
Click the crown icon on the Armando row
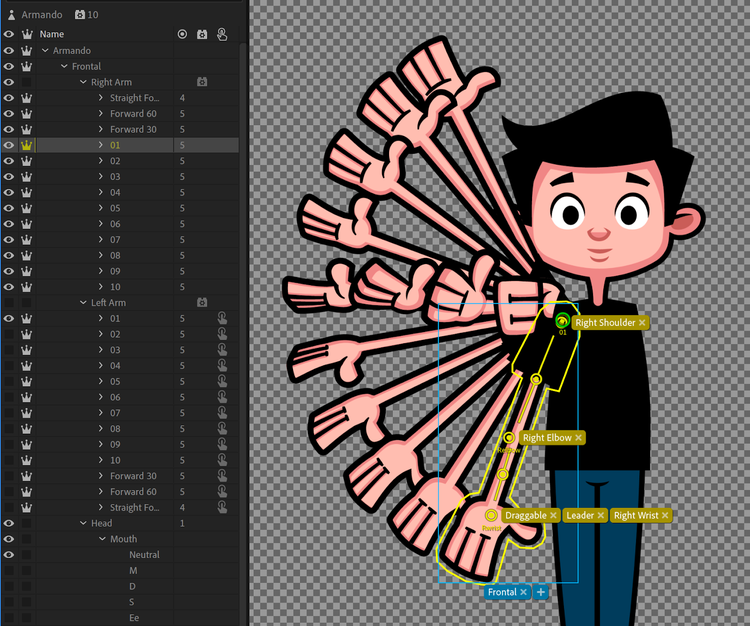click(x=27, y=50)
